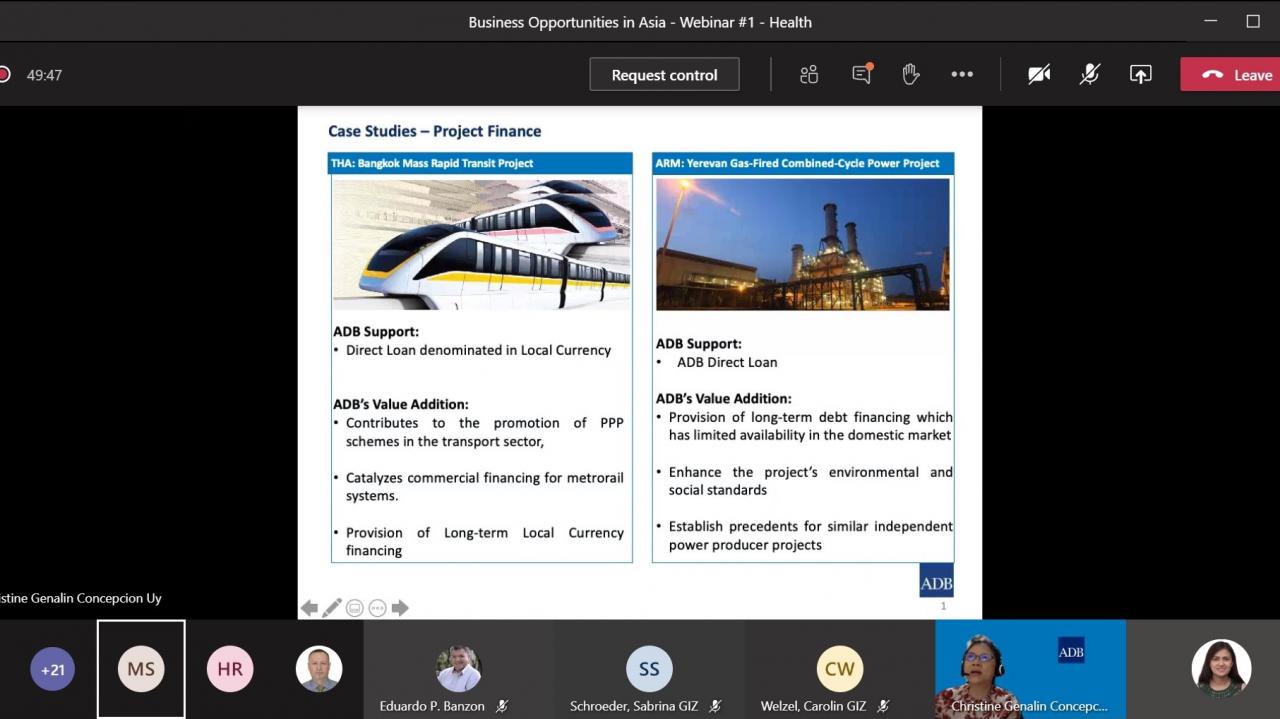Viewport: 1280px width, 719px height.
Task: Open the slide options ellipsis circle icon
Action: click(x=377, y=608)
